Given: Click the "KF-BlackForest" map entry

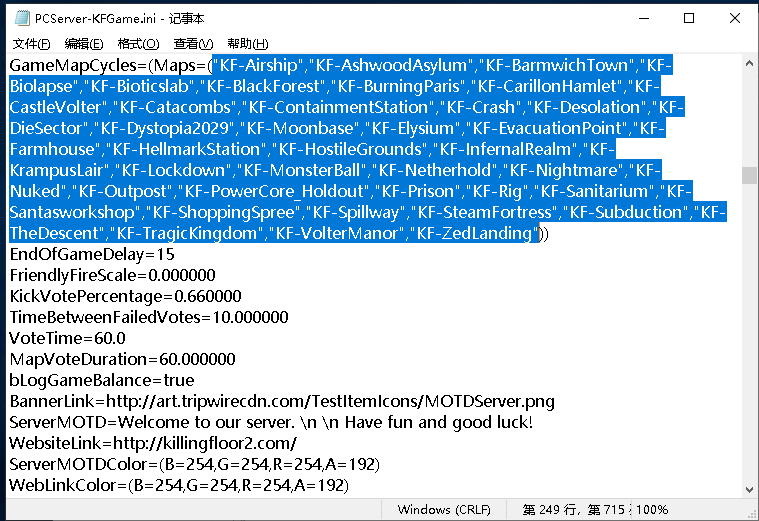Looking at the screenshot, I should 263,86.
